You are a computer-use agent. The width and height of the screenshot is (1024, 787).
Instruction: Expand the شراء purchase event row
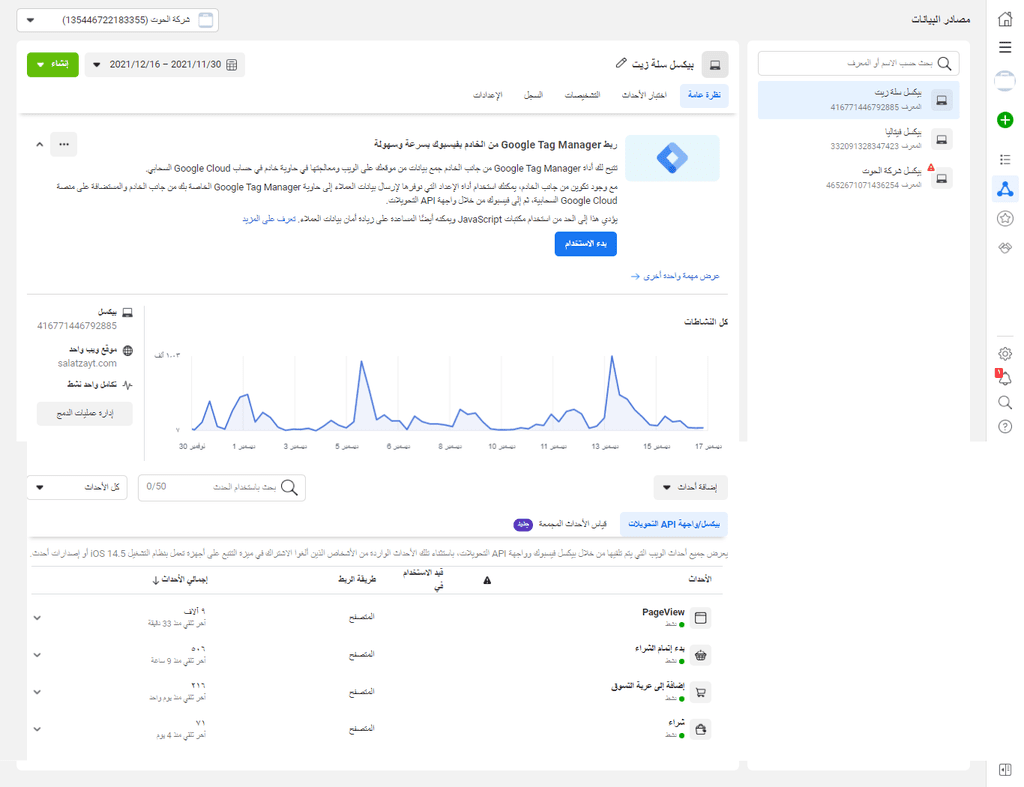[37, 730]
